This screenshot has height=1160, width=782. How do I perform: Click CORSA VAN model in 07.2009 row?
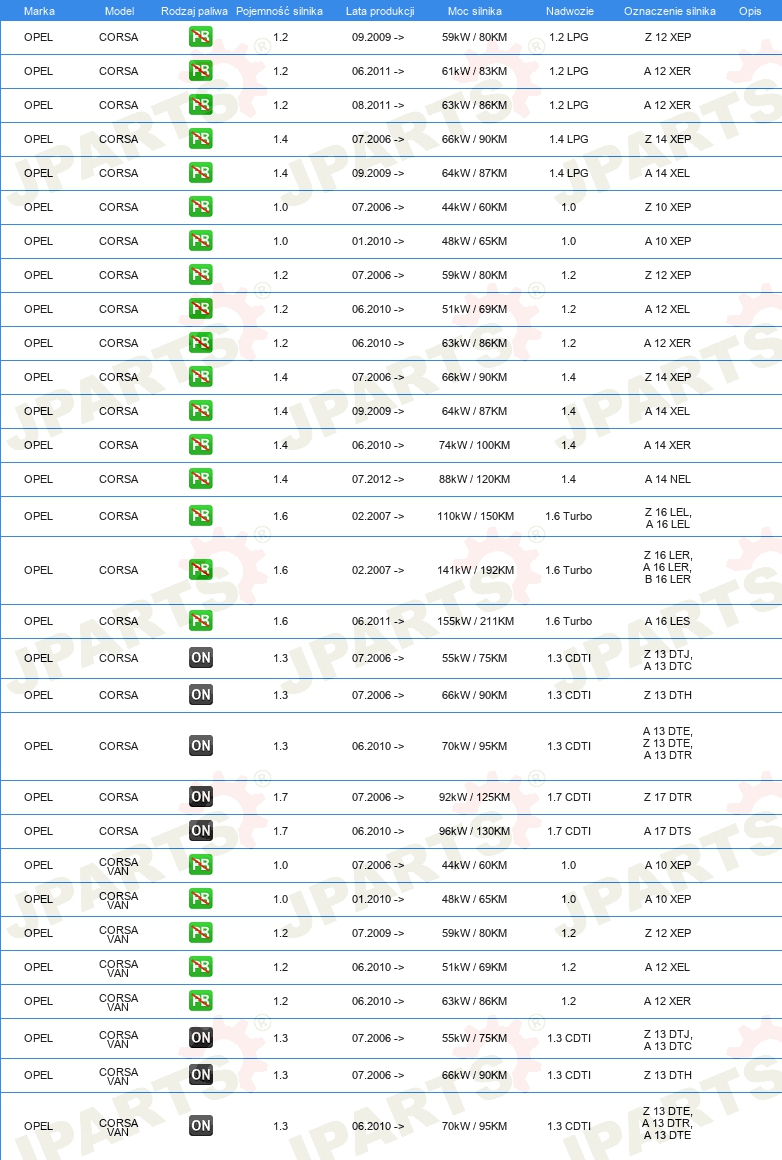(x=118, y=934)
